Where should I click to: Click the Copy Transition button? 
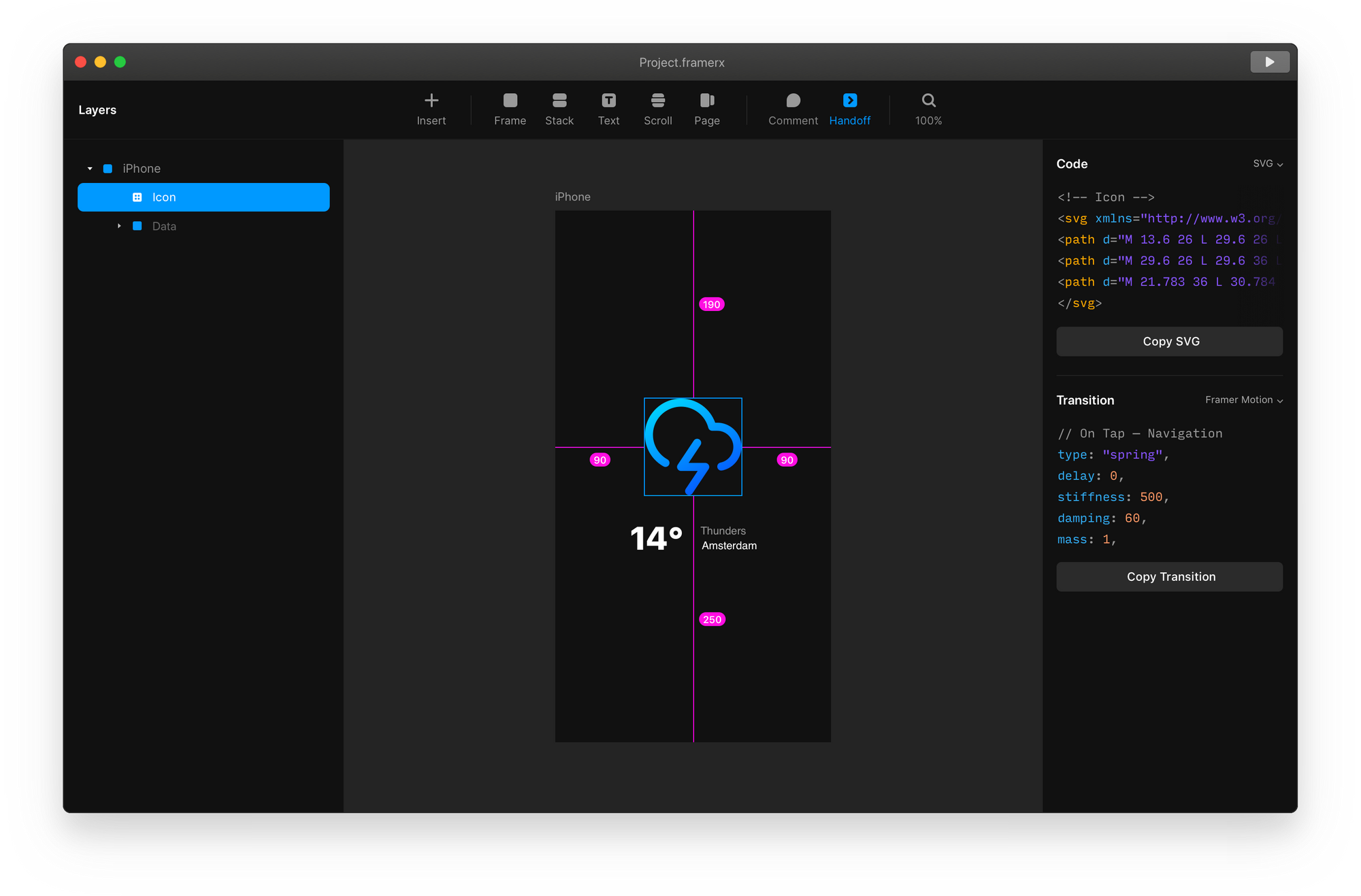click(1169, 577)
